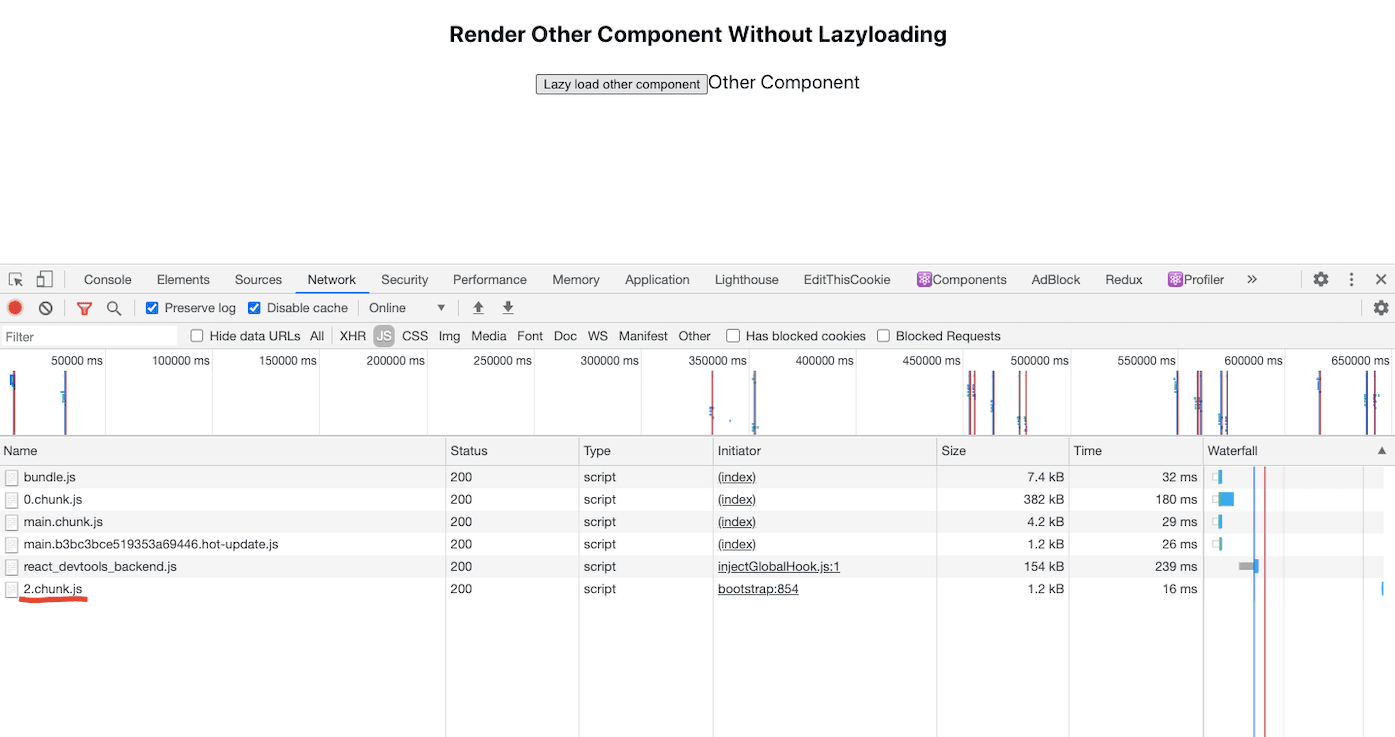Clear the network log
1395x737 pixels.
[45, 308]
